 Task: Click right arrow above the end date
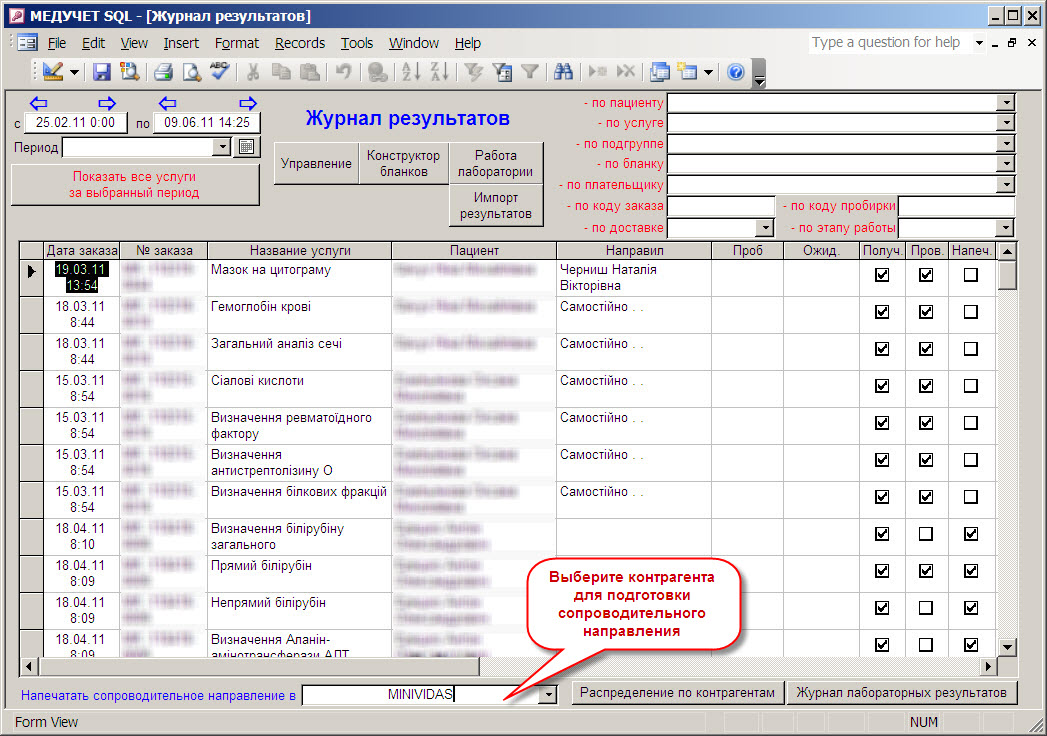(248, 103)
